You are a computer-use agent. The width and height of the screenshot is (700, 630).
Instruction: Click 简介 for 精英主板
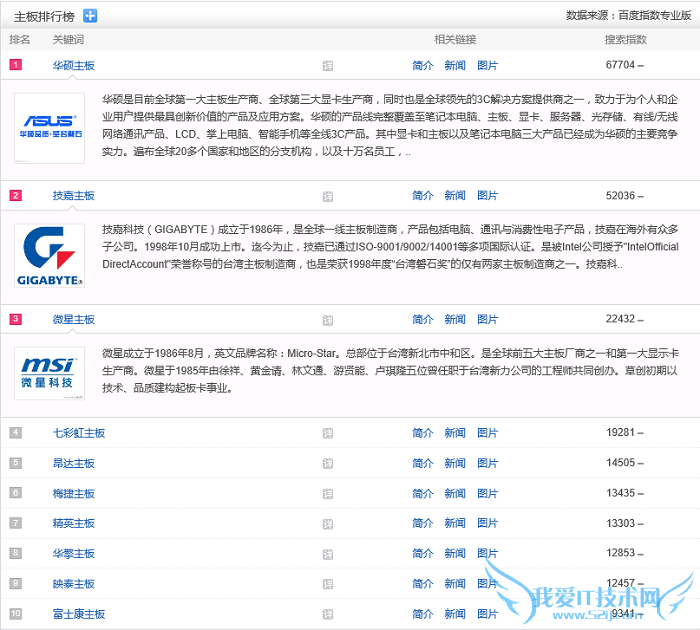tap(423, 523)
